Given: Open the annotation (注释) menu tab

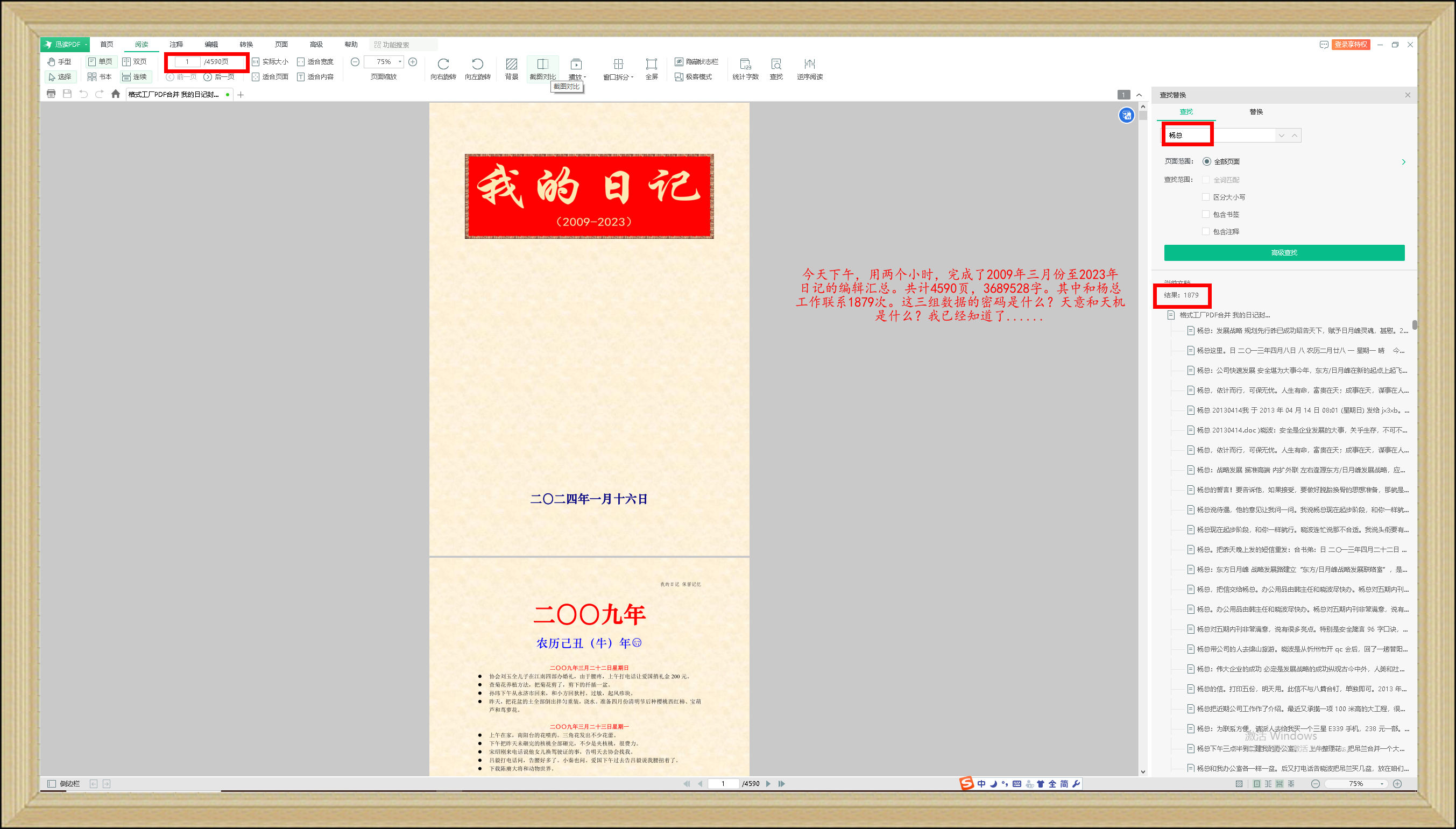Looking at the screenshot, I should (176, 45).
